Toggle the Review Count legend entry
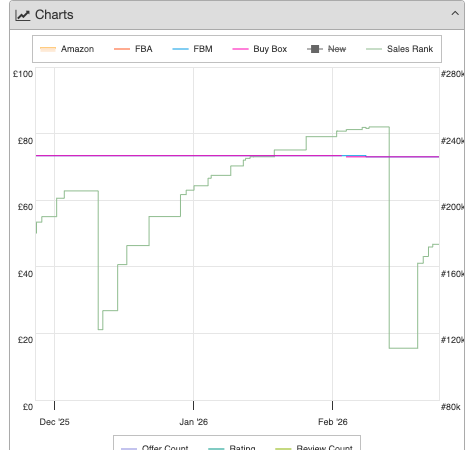Screen dimensions: 474x450 tap(314, 447)
